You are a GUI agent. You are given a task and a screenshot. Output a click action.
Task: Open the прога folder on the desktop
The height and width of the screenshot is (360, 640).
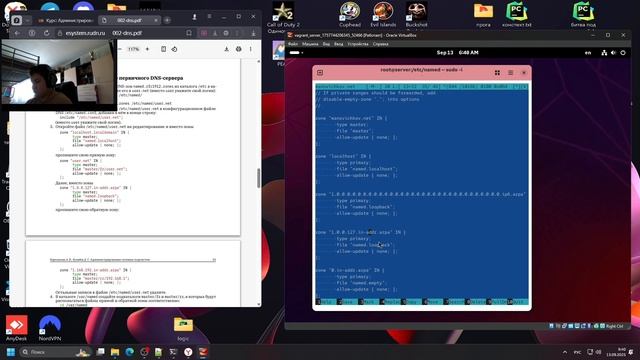click(483, 15)
